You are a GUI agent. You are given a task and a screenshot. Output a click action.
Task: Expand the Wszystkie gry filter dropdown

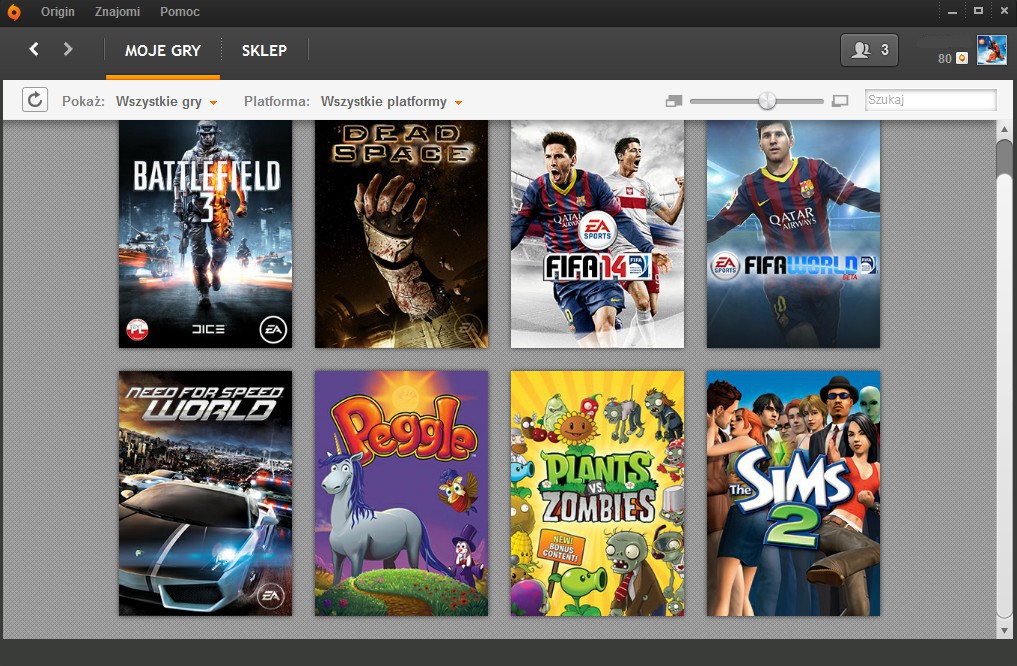pos(166,102)
